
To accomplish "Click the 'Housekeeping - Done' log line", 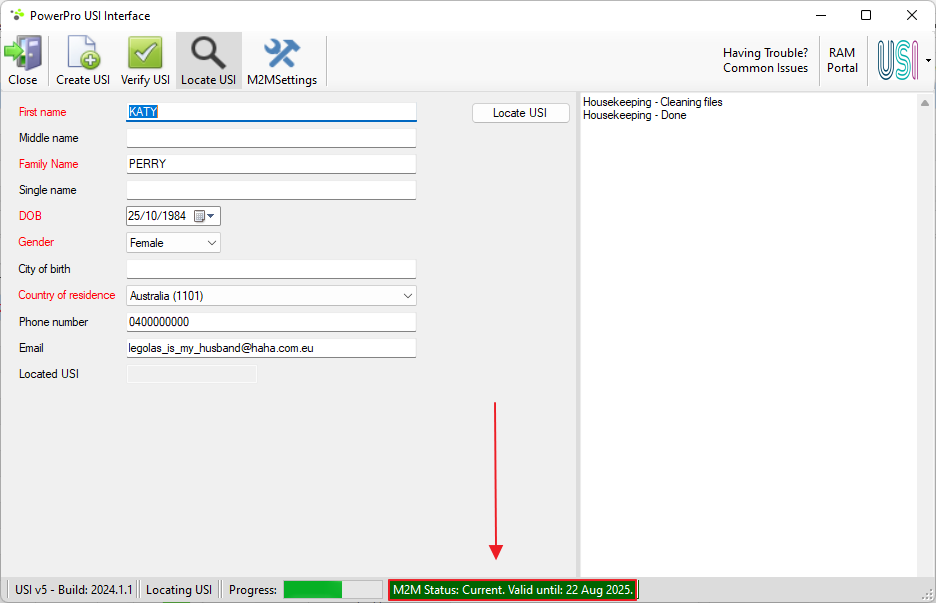I will pyautogui.click(x=635, y=115).
